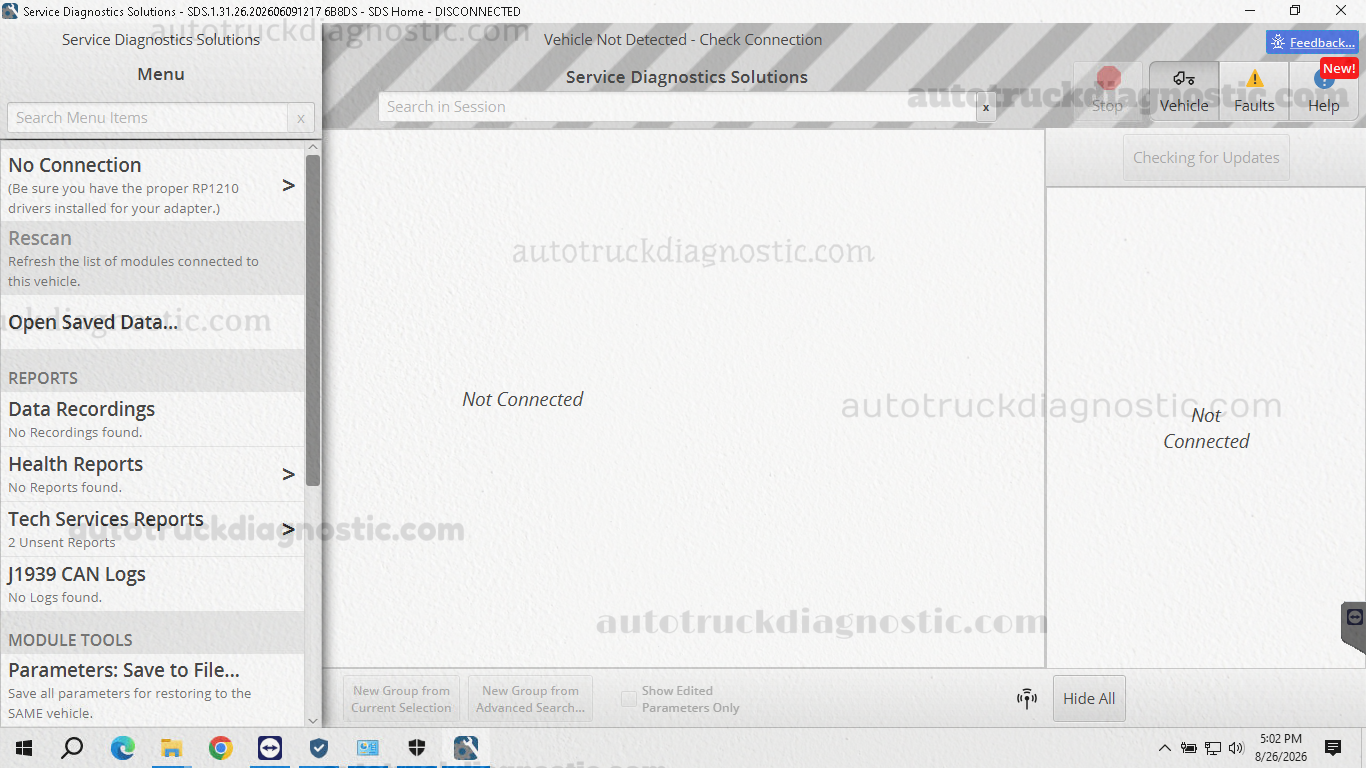Select the Rescan menu item

point(152,258)
